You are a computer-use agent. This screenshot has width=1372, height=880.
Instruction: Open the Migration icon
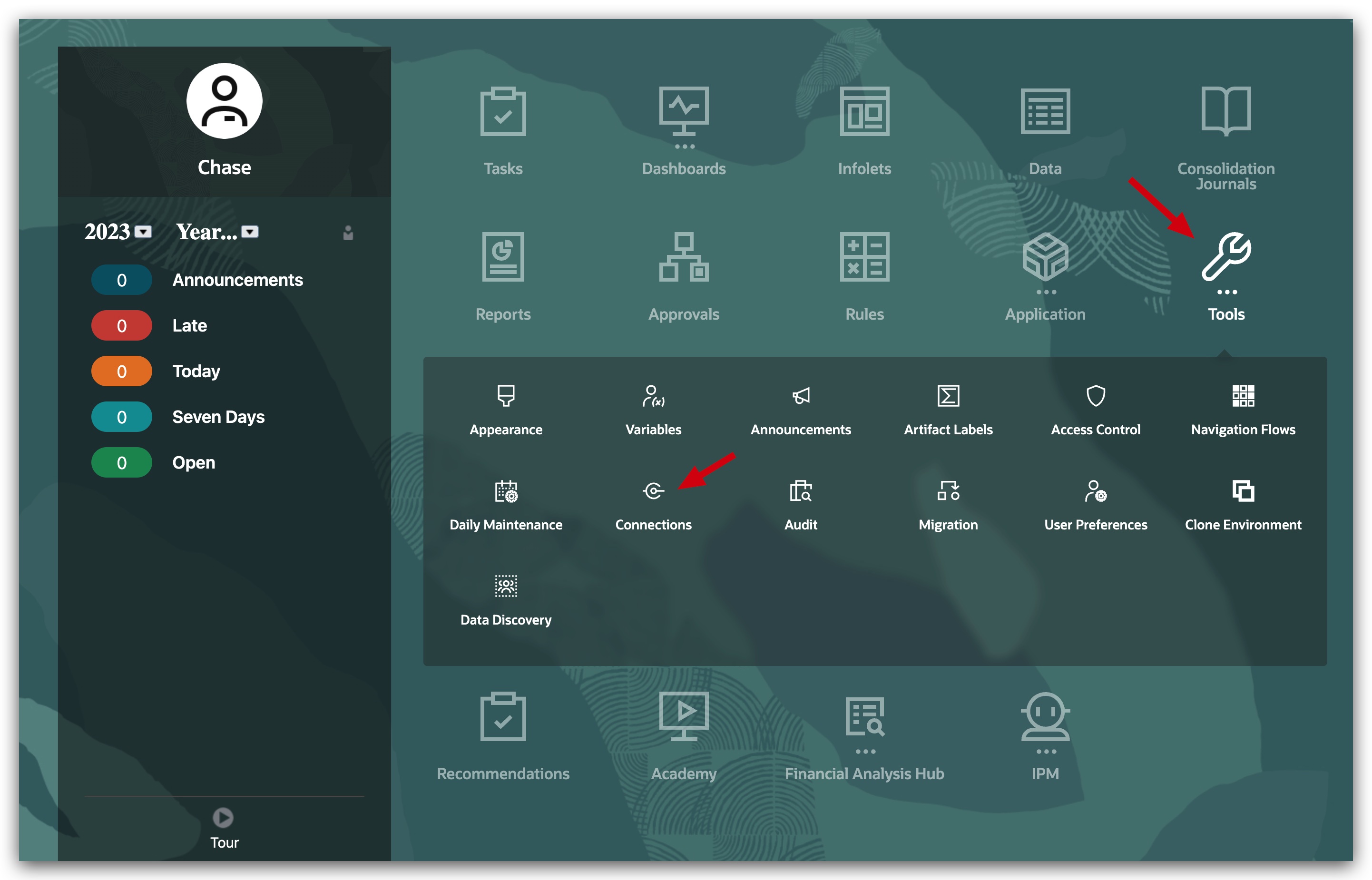tap(948, 491)
